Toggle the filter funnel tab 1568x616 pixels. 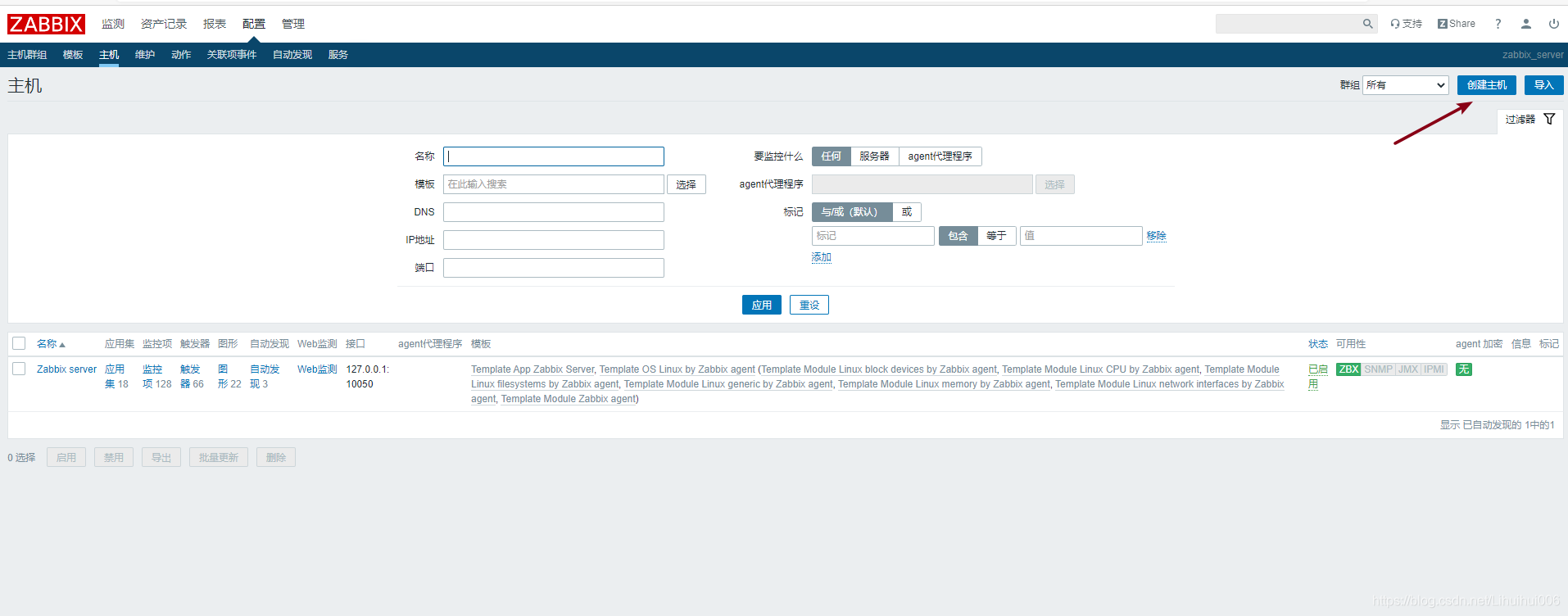(x=1529, y=120)
